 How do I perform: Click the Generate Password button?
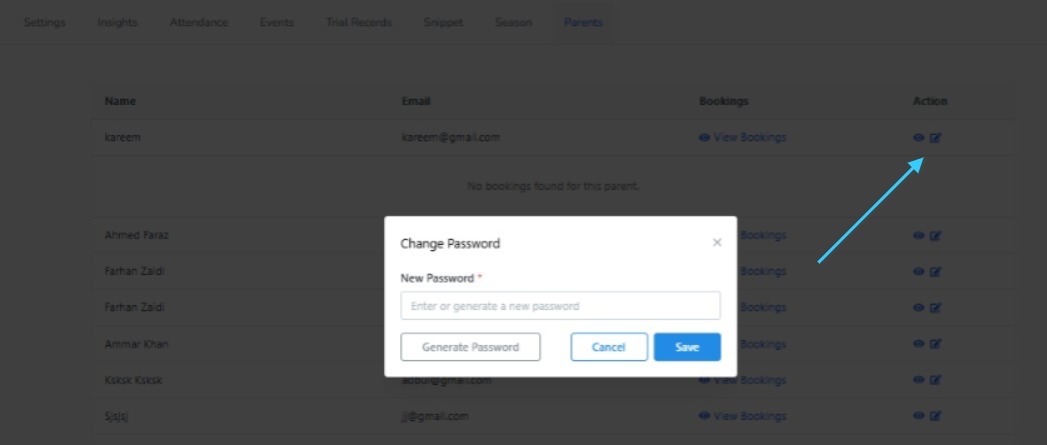tap(470, 347)
